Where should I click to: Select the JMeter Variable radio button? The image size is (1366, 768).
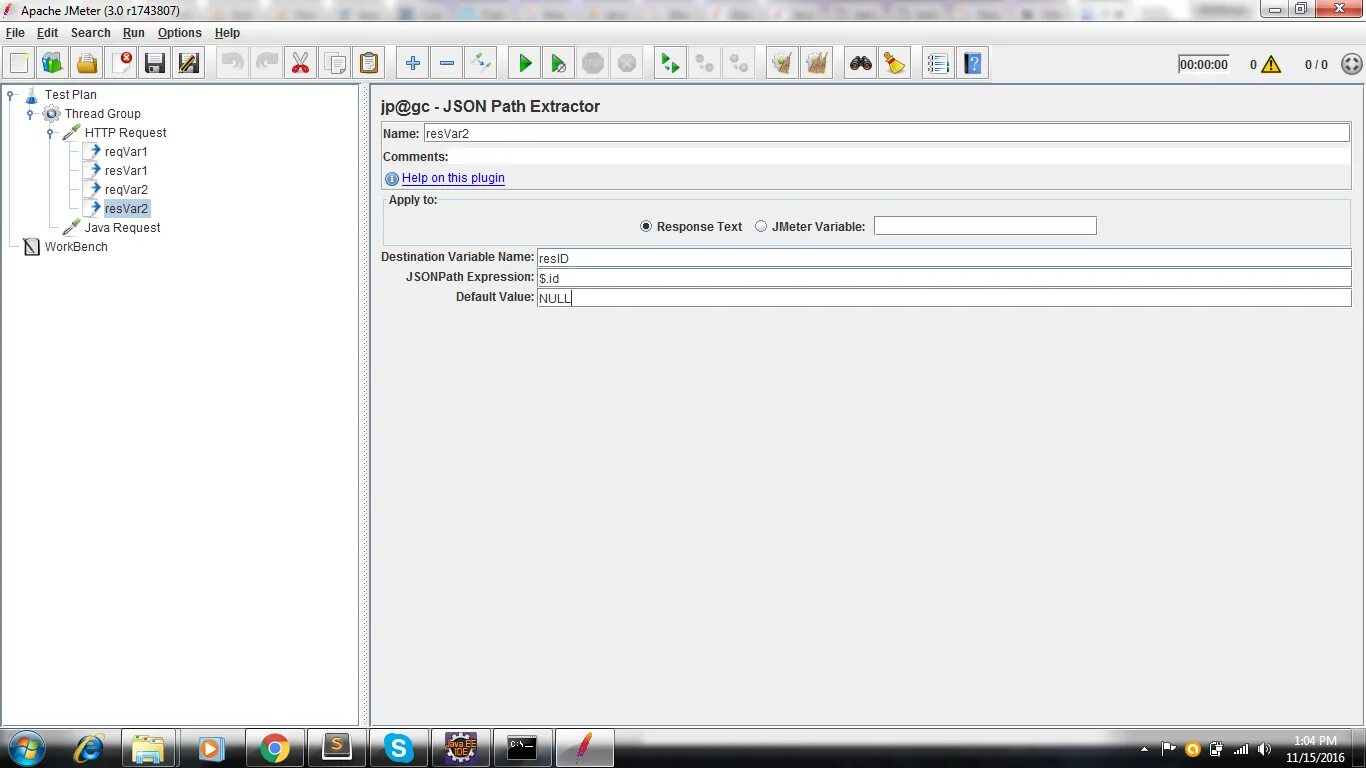(761, 226)
